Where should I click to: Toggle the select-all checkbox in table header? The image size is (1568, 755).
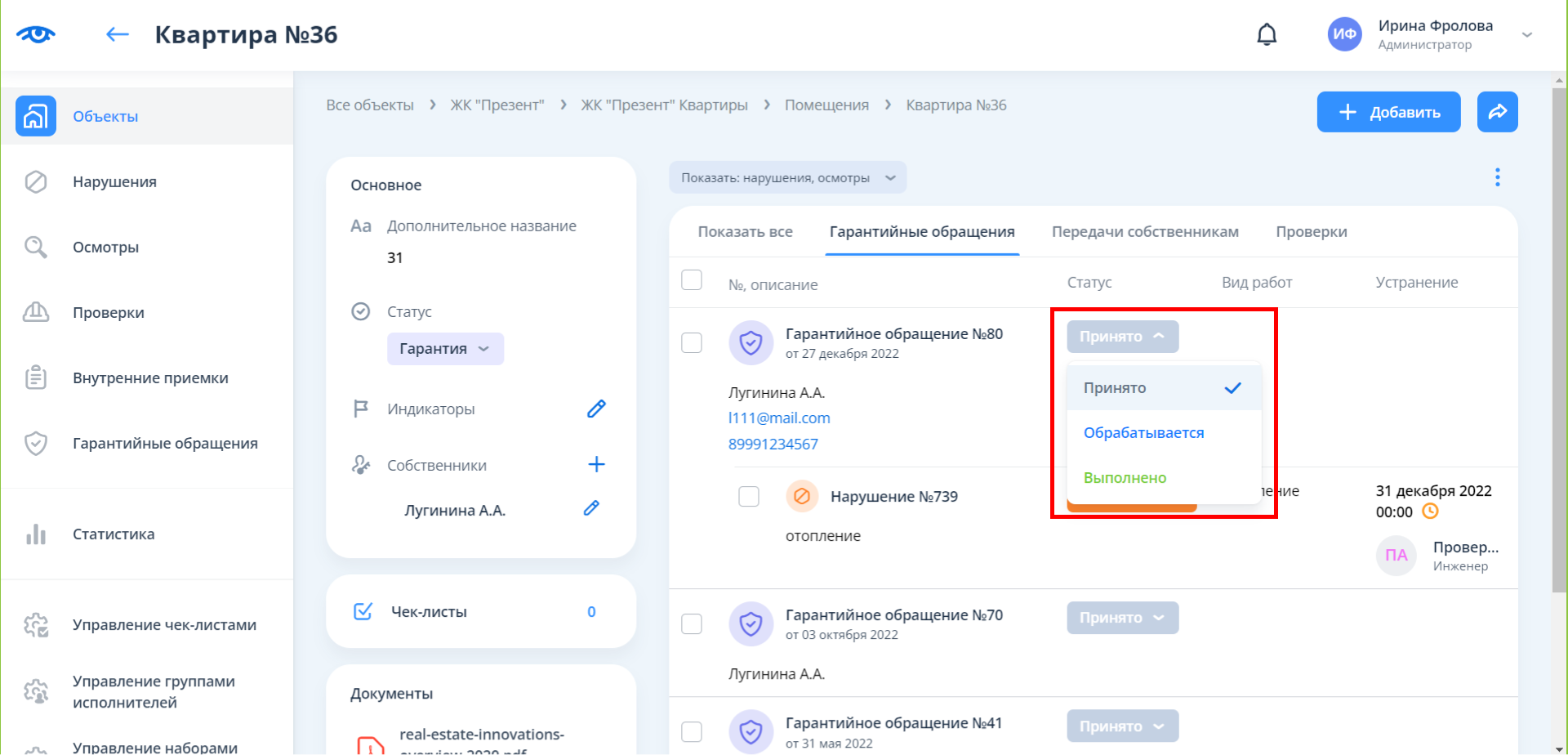pos(692,280)
